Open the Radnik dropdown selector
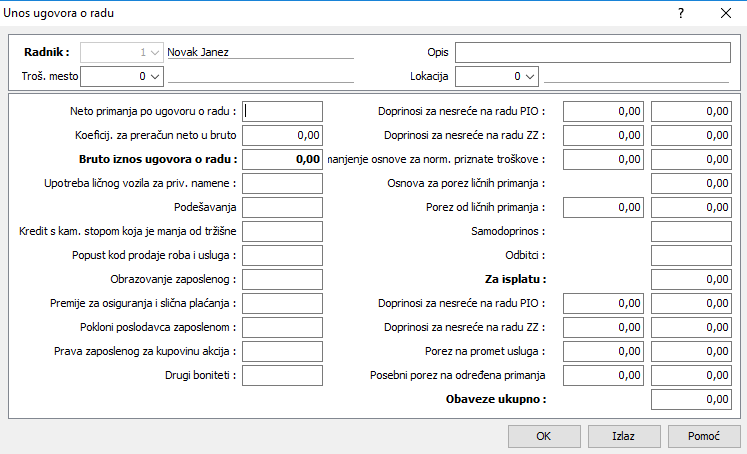747x454 pixels. [x=155, y=52]
